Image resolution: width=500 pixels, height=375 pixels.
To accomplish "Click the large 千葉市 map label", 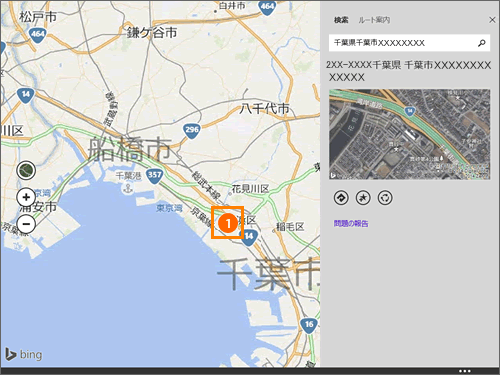I will click(269, 274).
